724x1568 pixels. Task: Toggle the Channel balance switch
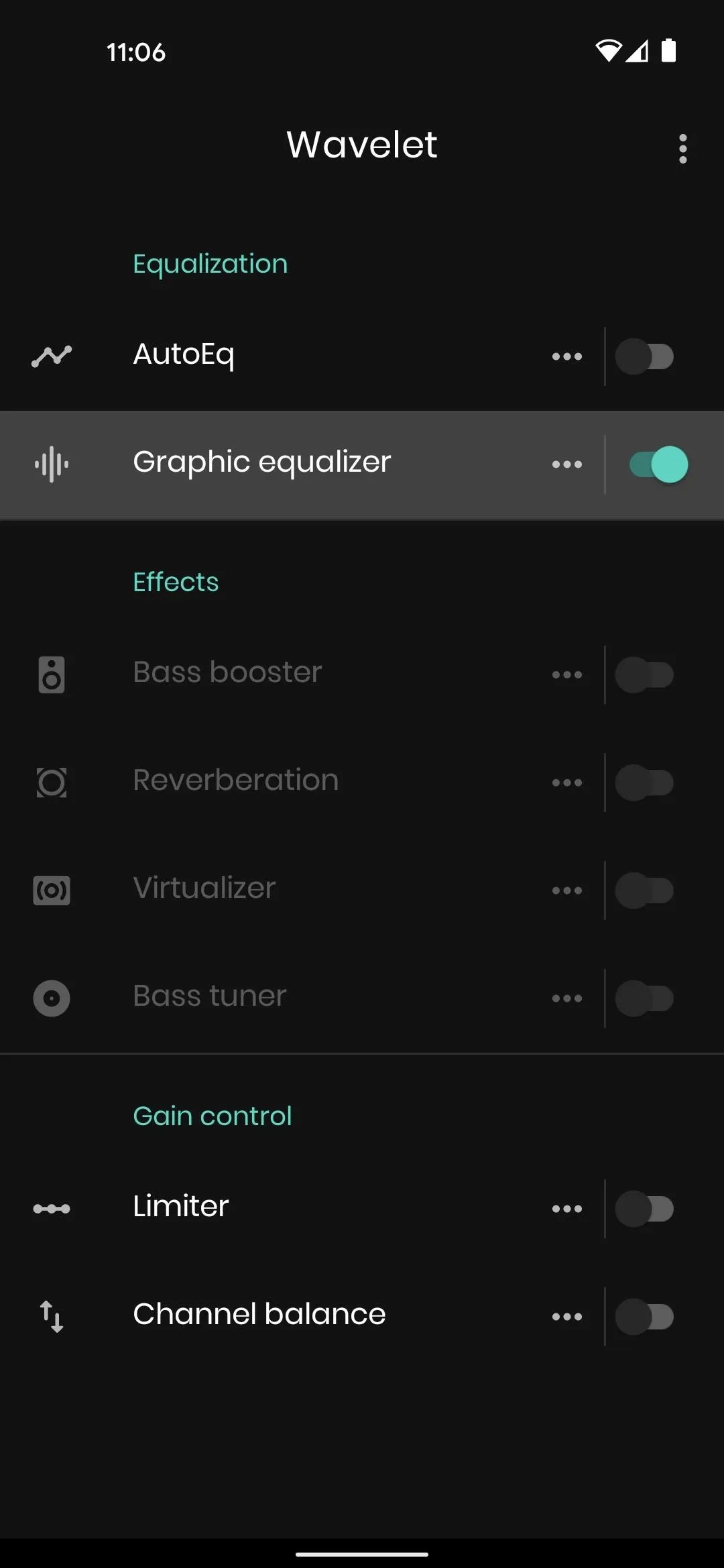(x=644, y=1316)
